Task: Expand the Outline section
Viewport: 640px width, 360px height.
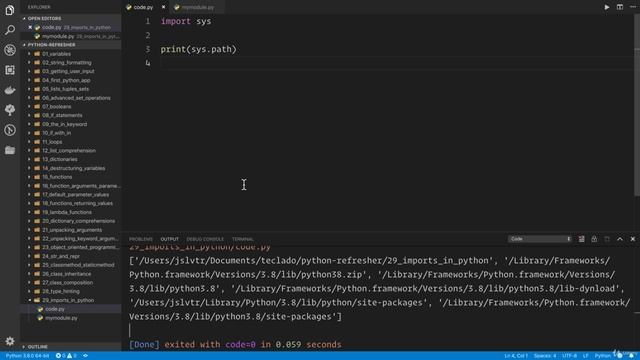Action: tap(38, 347)
